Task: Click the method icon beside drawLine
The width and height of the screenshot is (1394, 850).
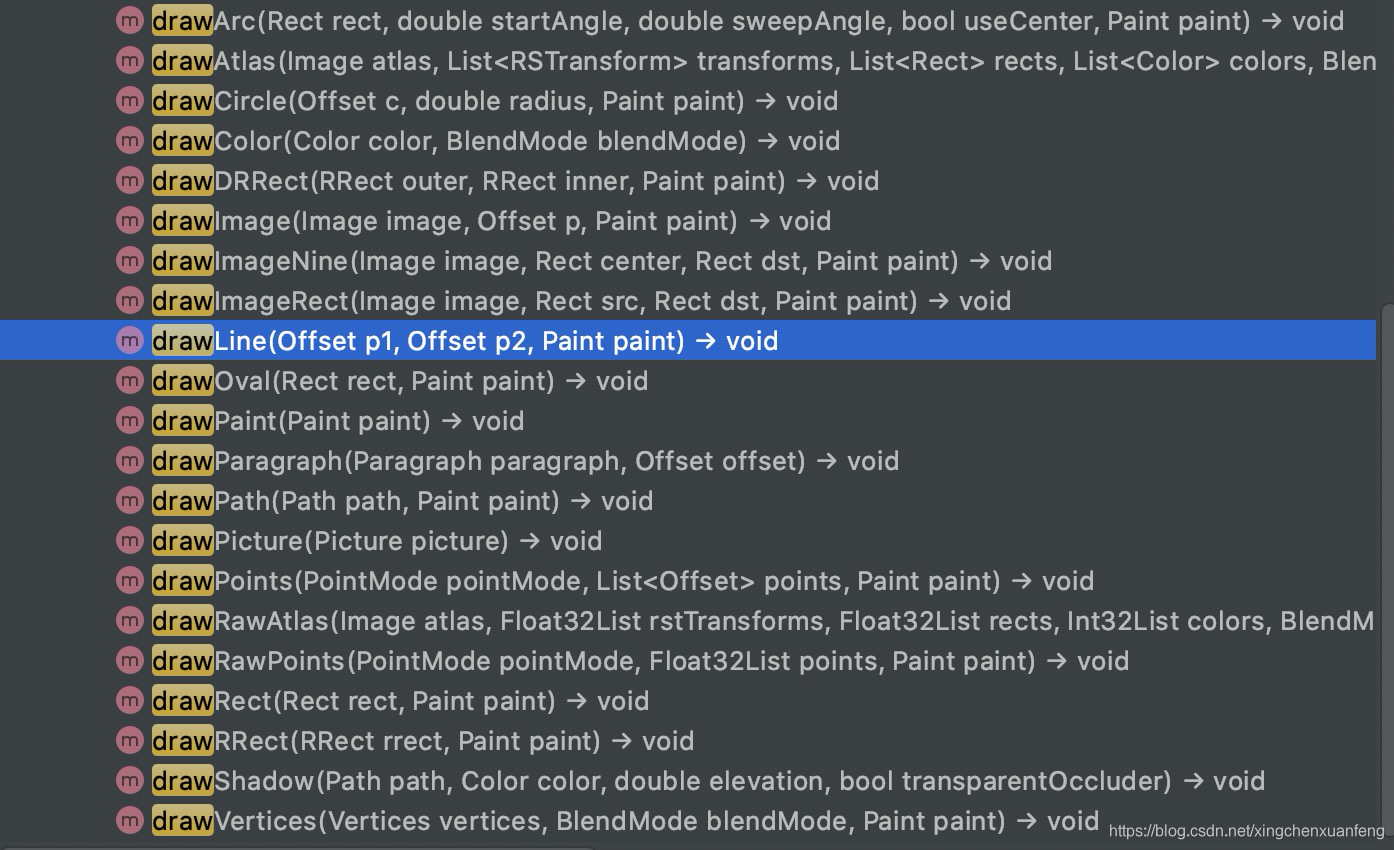Action: [130, 341]
